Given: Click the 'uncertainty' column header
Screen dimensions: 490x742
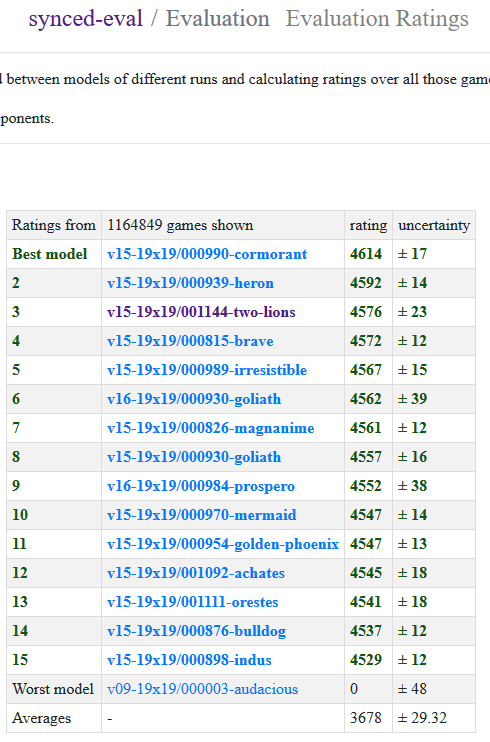Looking at the screenshot, I should (x=434, y=225).
